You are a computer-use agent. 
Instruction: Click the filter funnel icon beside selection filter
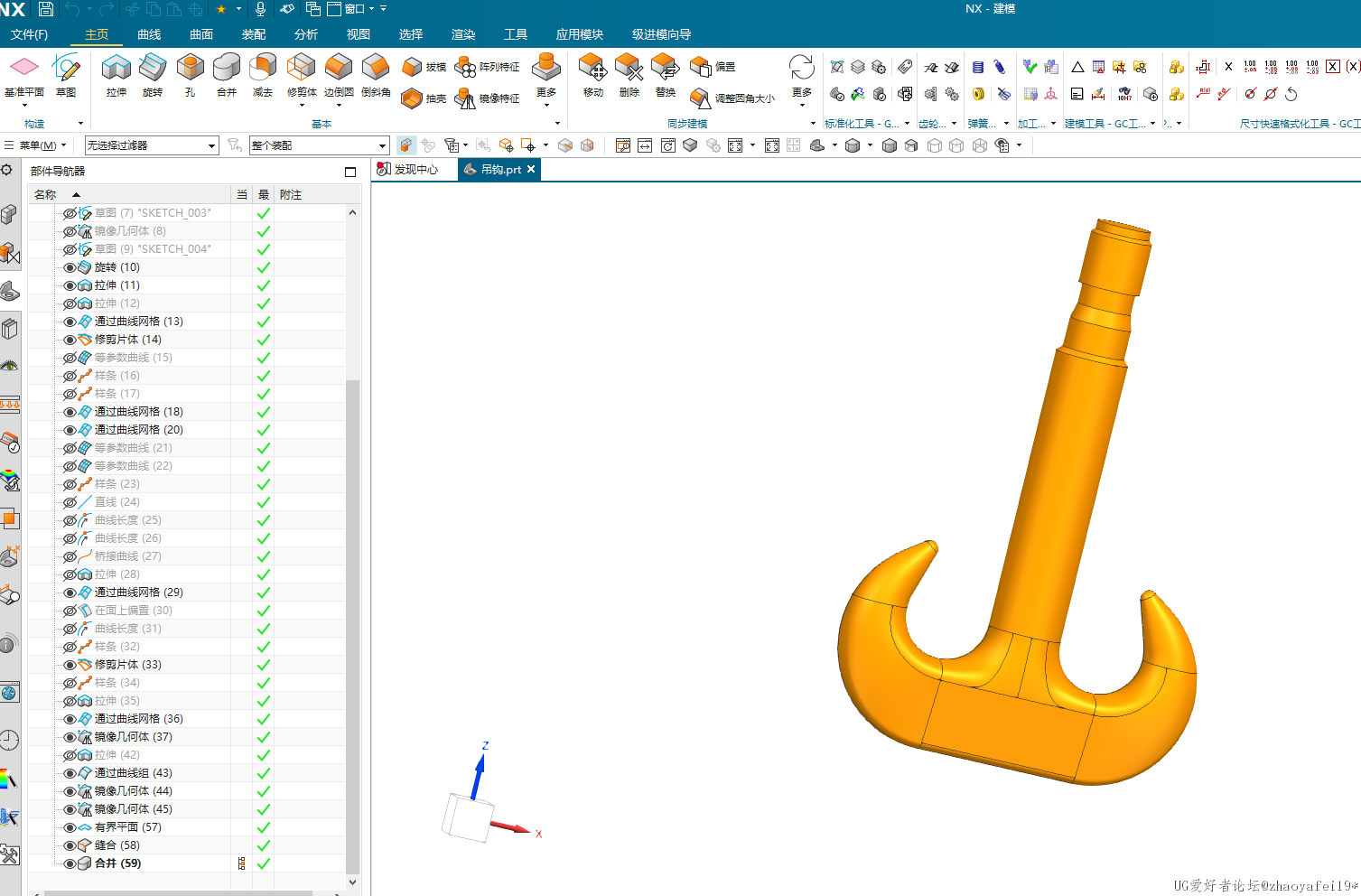coord(235,145)
